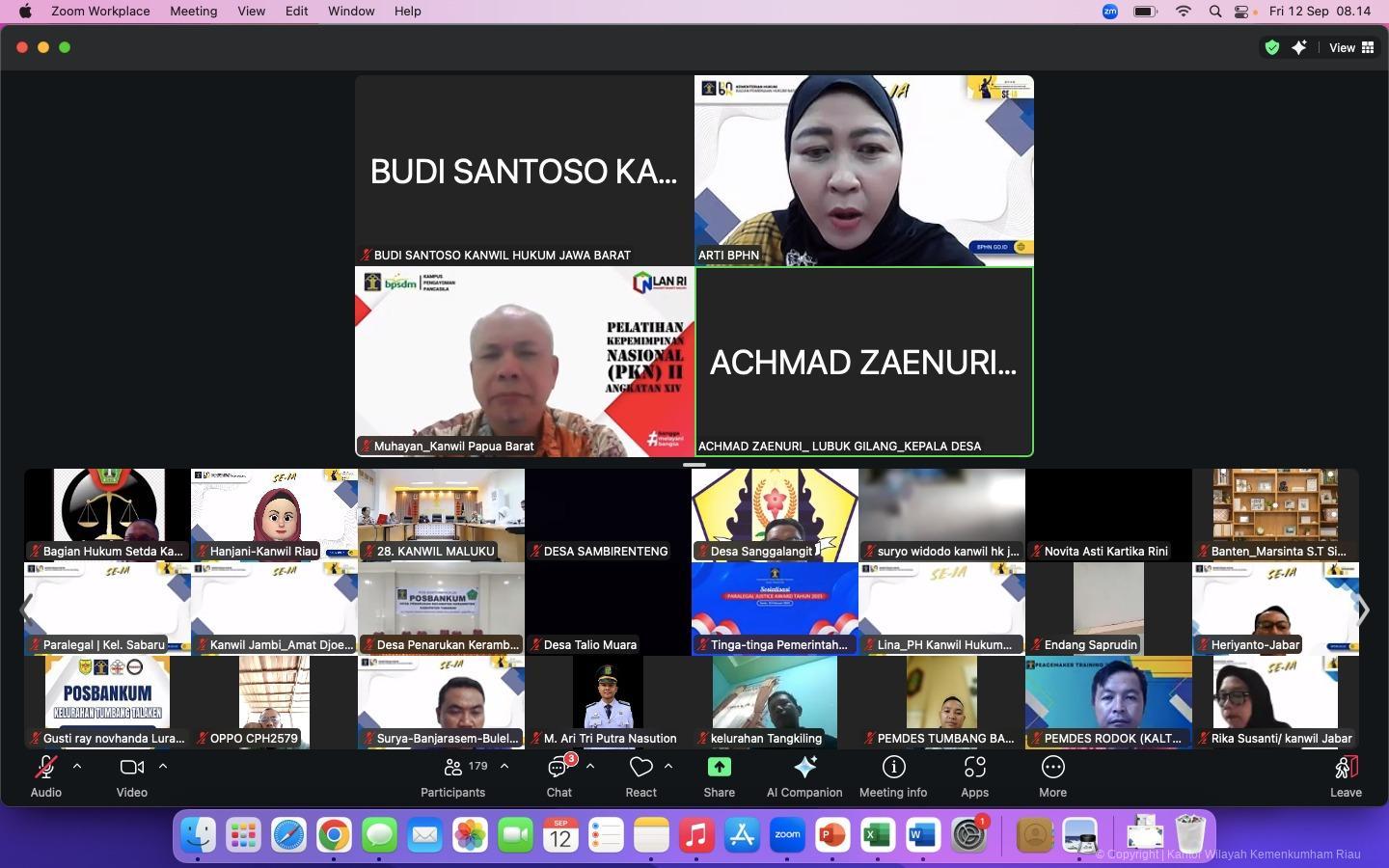Image resolution: width=1389 pixels, height=868 pixels.
Task: Go to next page of participant thumbnails
Action: click(1363, 610)
